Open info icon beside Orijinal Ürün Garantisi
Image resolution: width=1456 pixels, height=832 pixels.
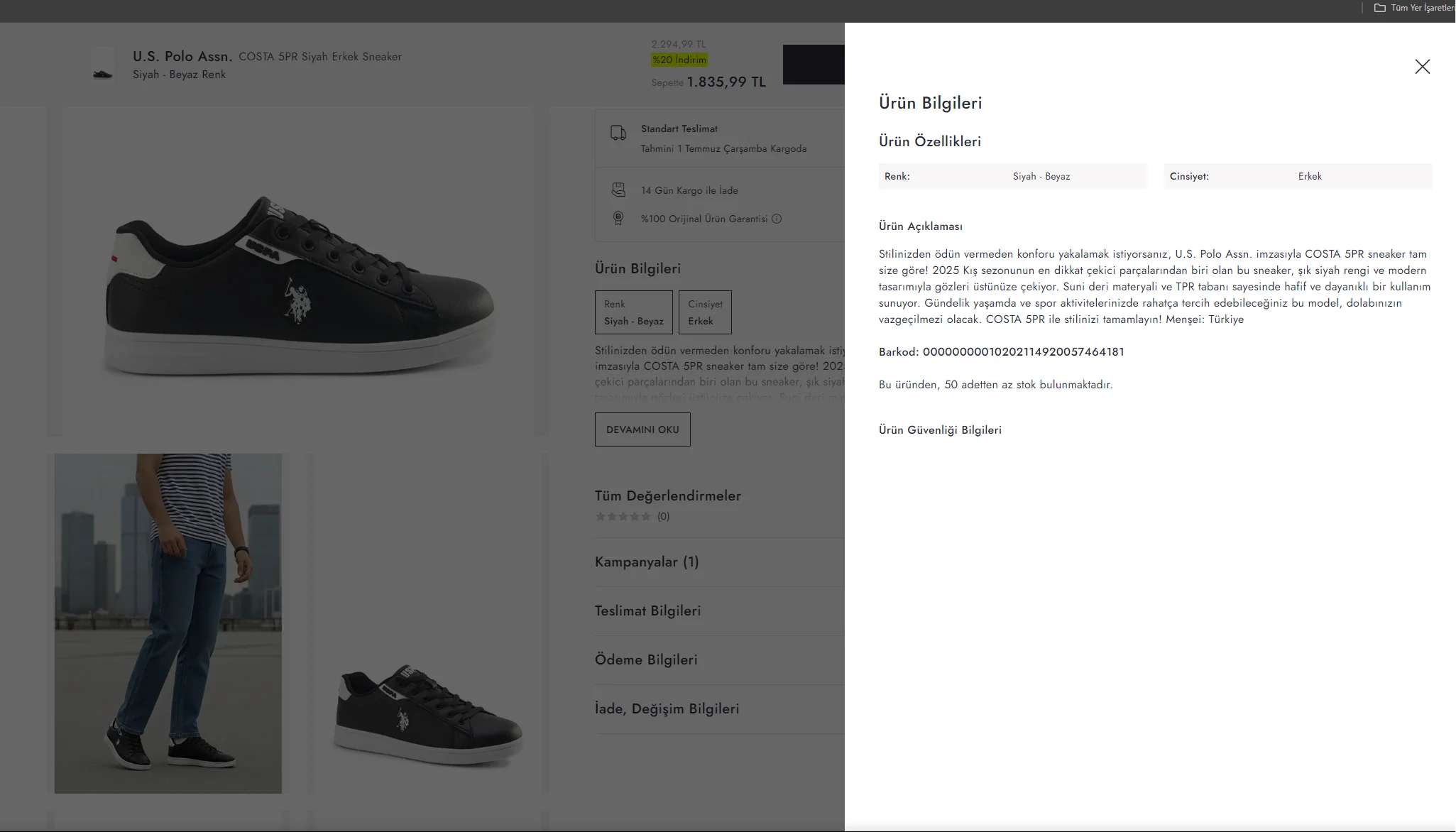click(x=777, y=219)
